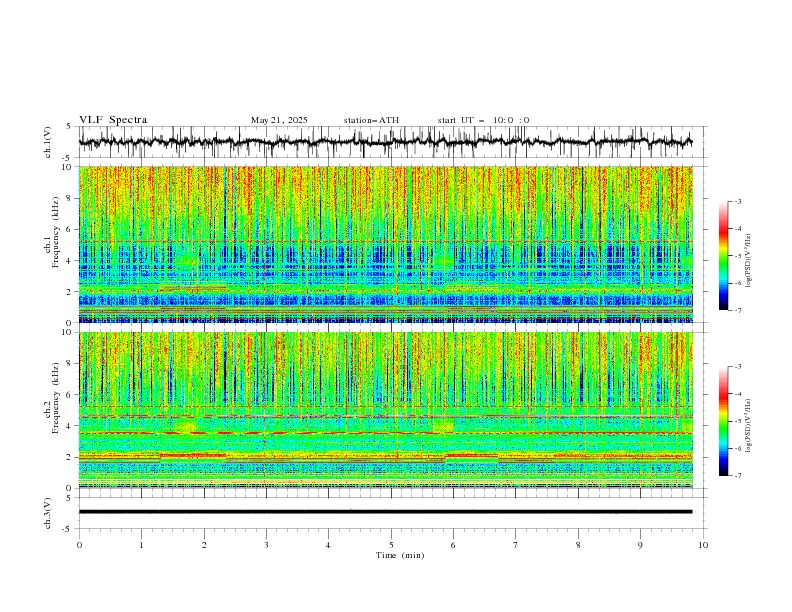The image size is (792, 612).
Task: Click the time-axis tick label "9"
Action: pos(640,545)
